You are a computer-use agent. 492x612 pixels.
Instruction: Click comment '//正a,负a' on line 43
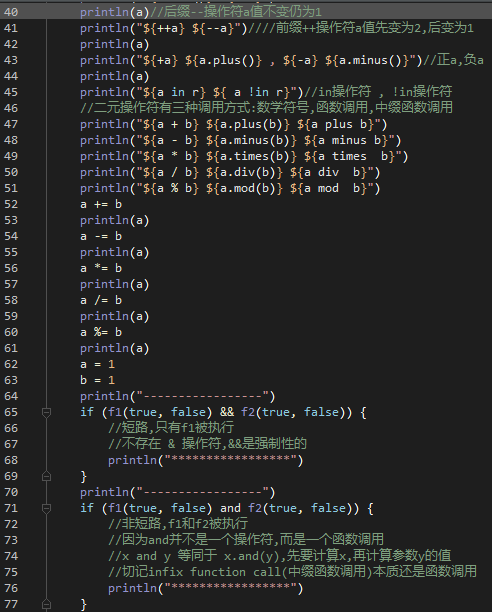click(x=453, y=60)
